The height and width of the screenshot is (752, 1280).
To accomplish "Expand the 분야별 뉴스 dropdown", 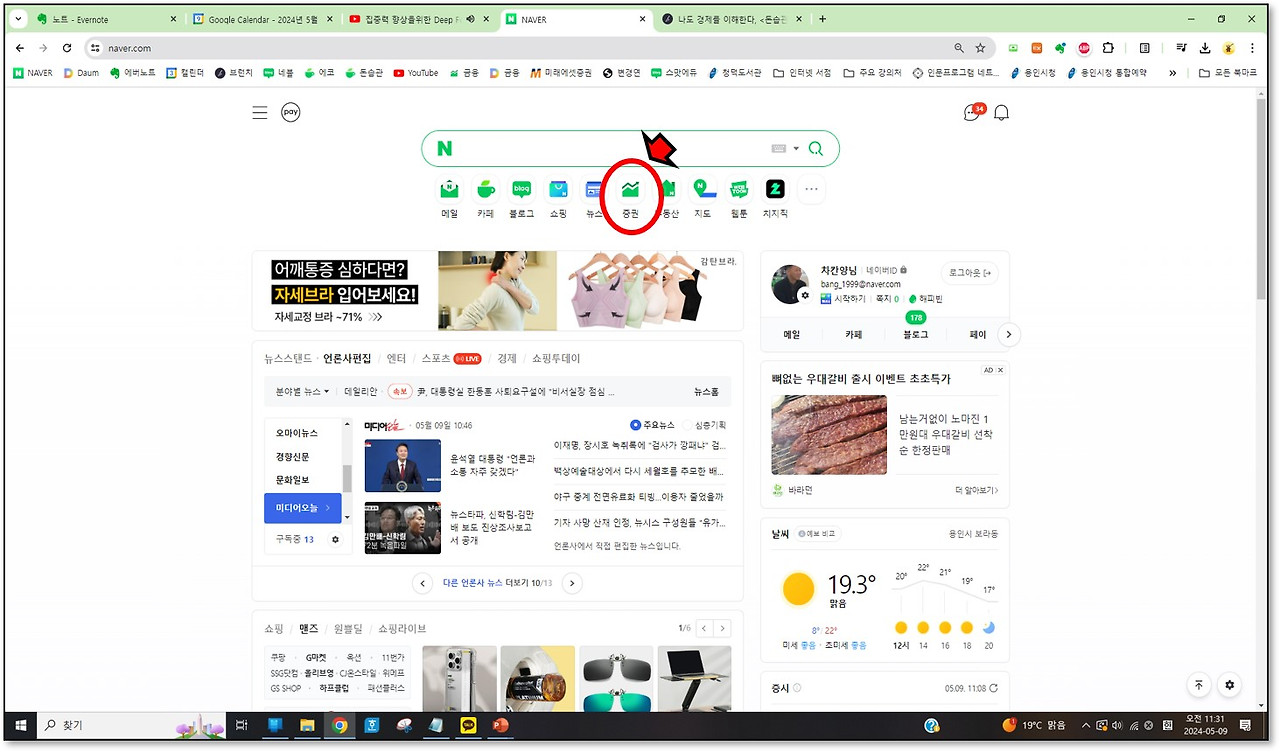I will click(302, 392).
